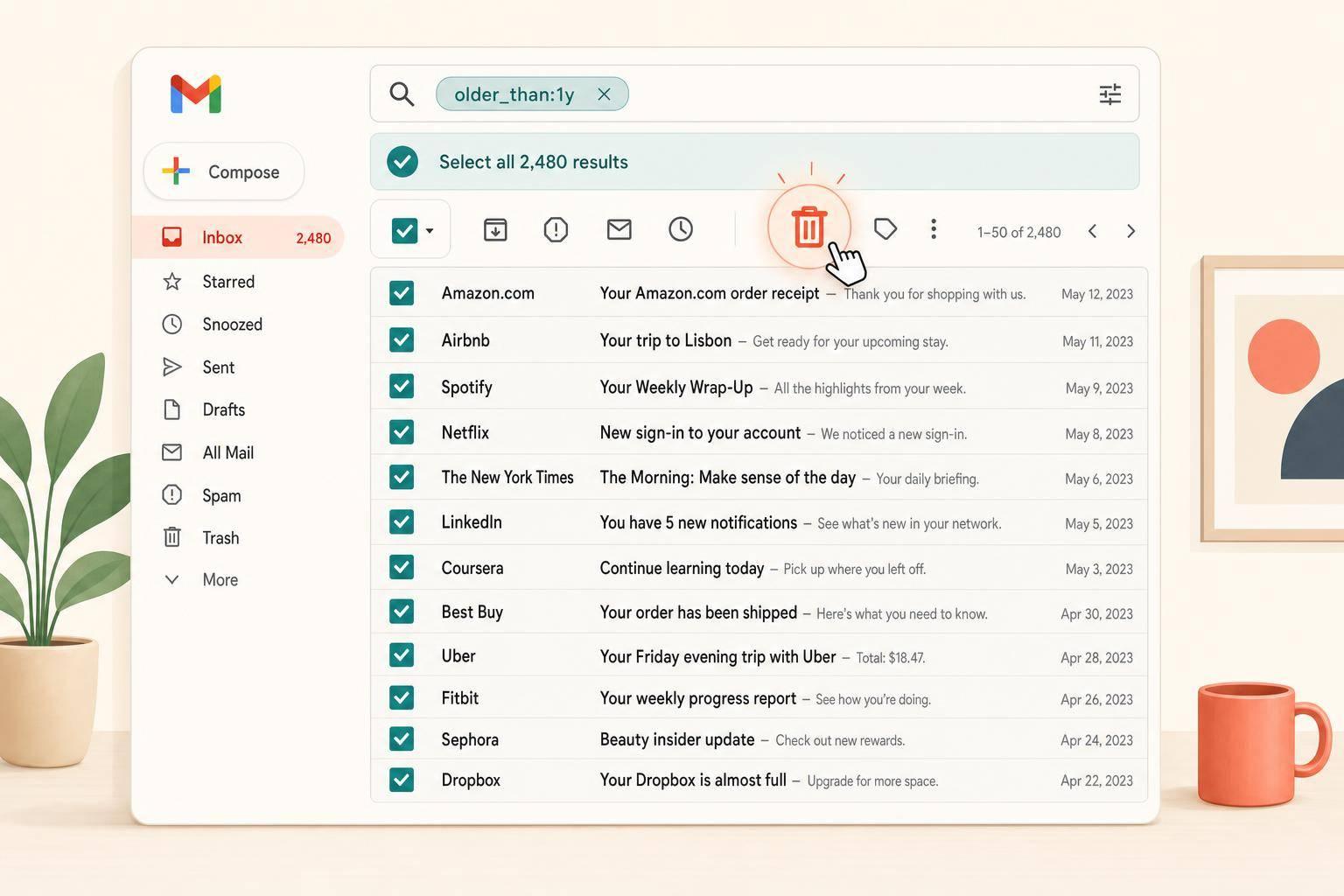Uncheck the Uber email checkbox

pos(402,654)
